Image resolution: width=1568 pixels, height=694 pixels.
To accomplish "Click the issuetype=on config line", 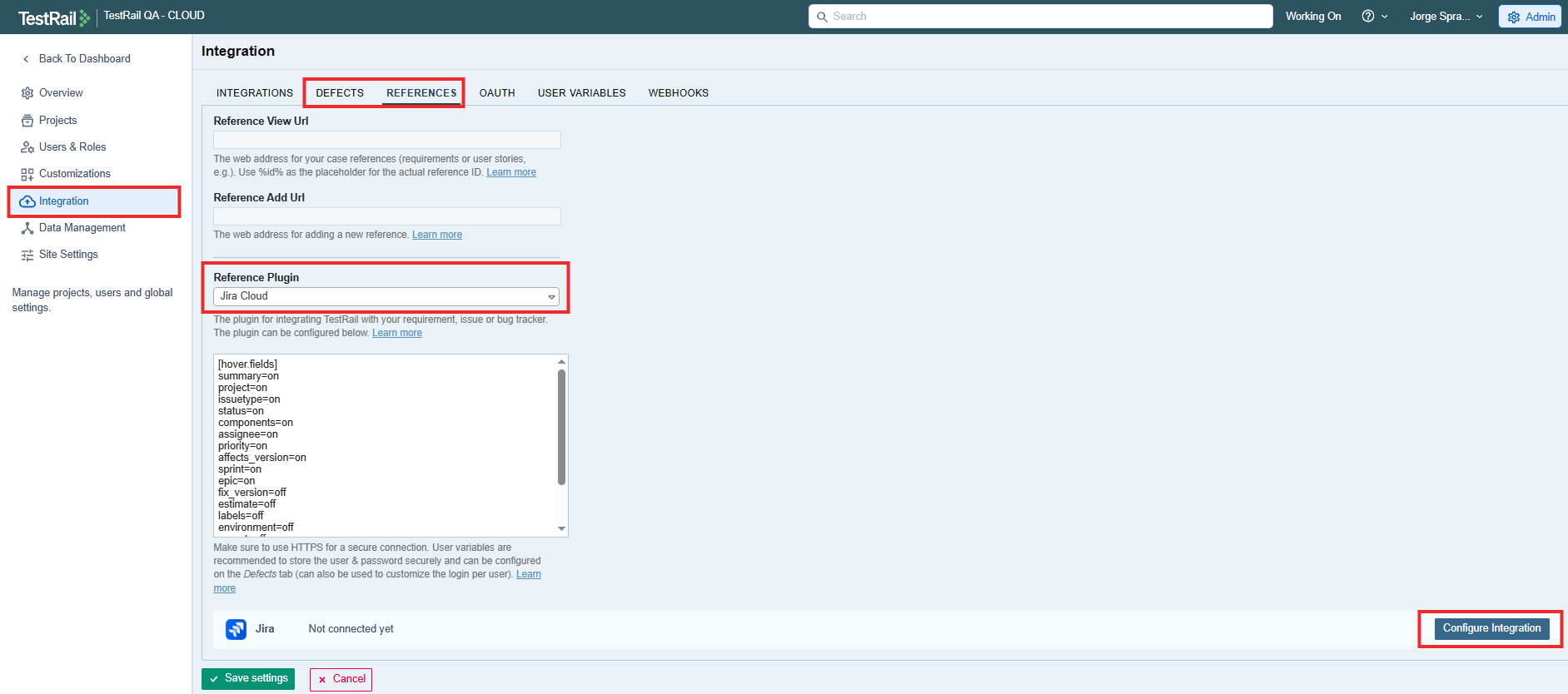I will (249, 399).
